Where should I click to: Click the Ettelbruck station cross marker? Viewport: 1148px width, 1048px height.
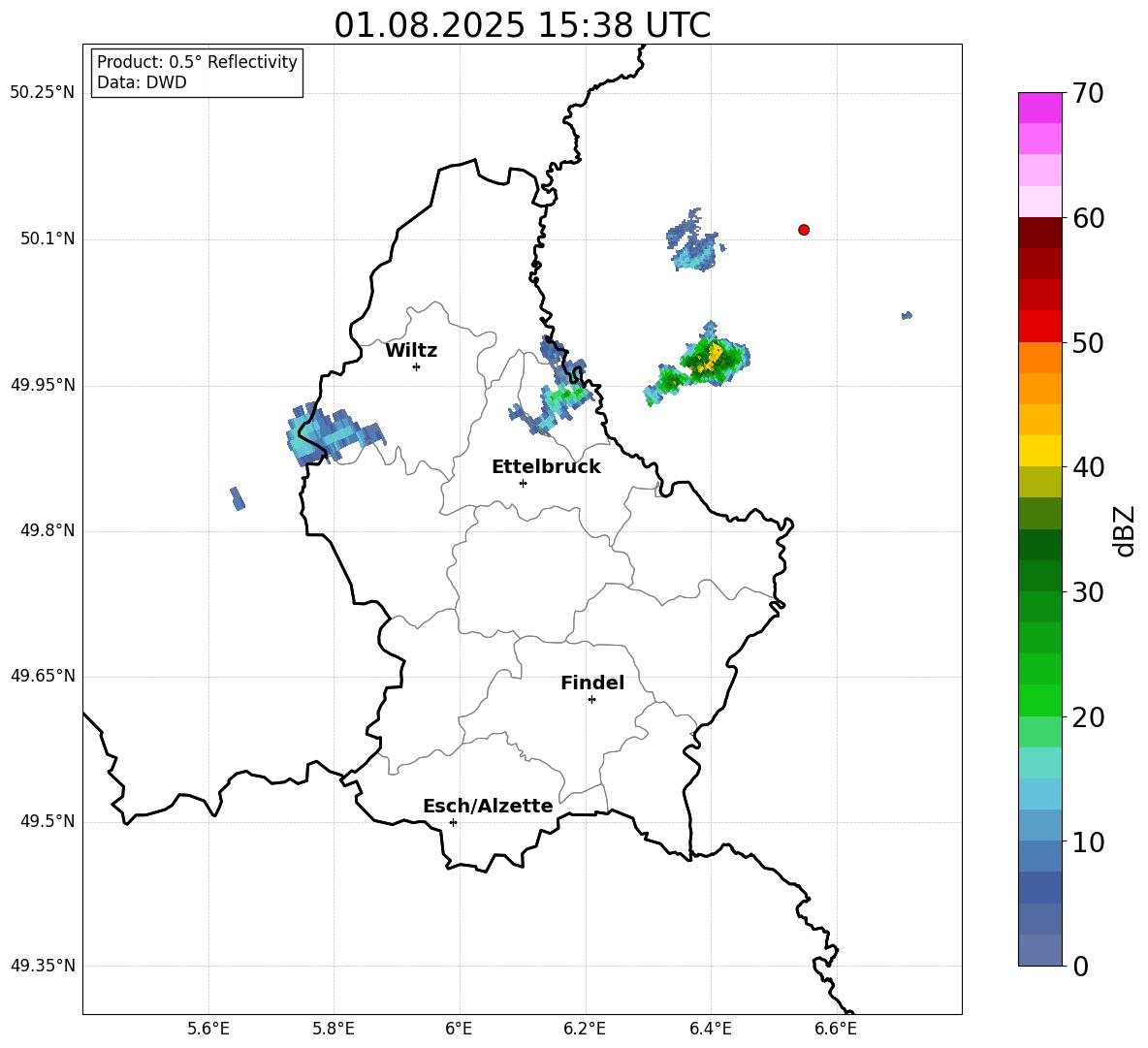(x=523, y=483)
